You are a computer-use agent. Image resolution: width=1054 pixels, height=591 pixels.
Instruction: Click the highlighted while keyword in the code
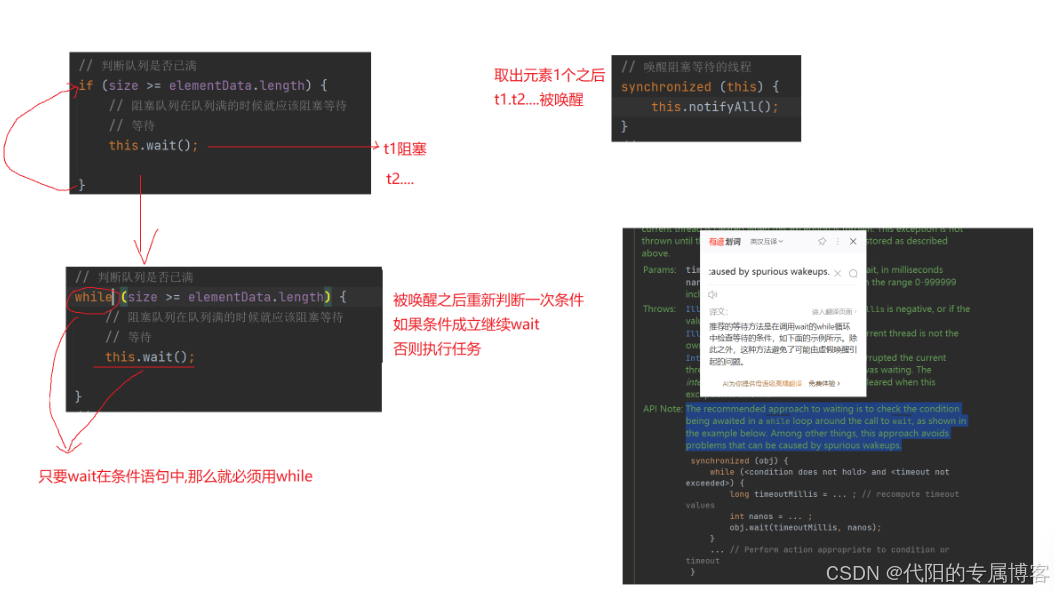[92, 297]
